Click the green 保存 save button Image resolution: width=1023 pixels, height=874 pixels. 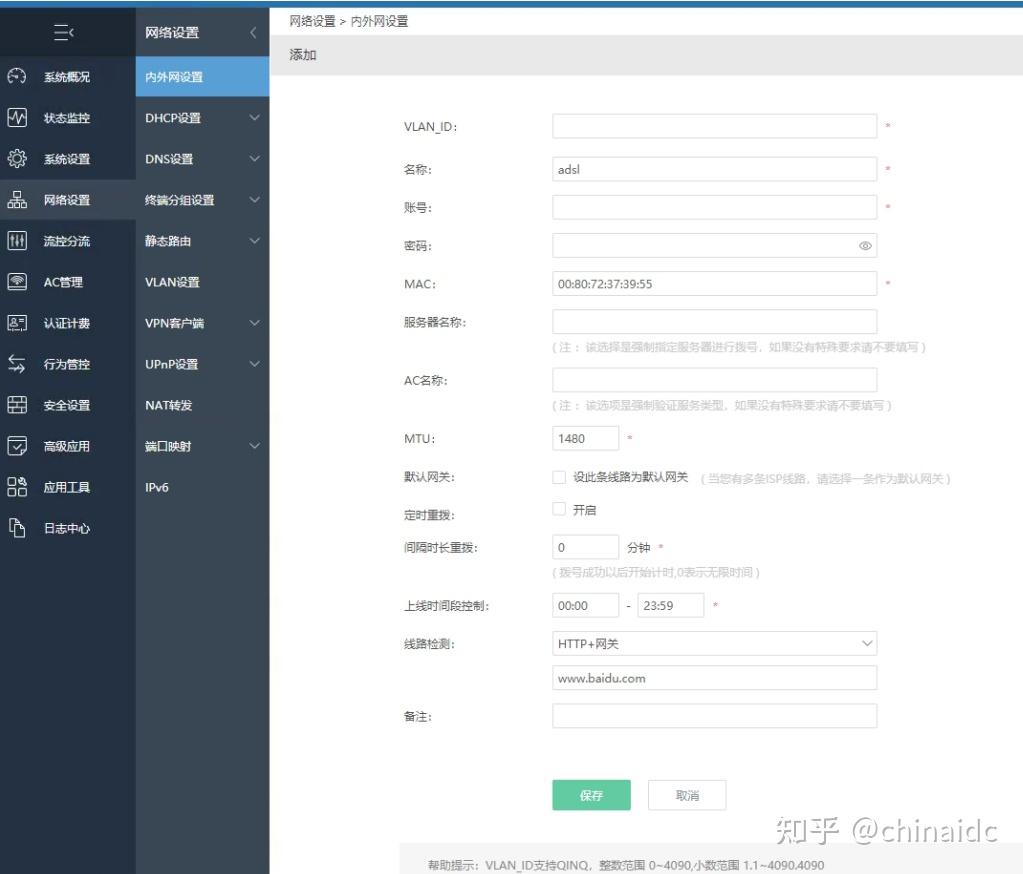click(x=591, y=794)
